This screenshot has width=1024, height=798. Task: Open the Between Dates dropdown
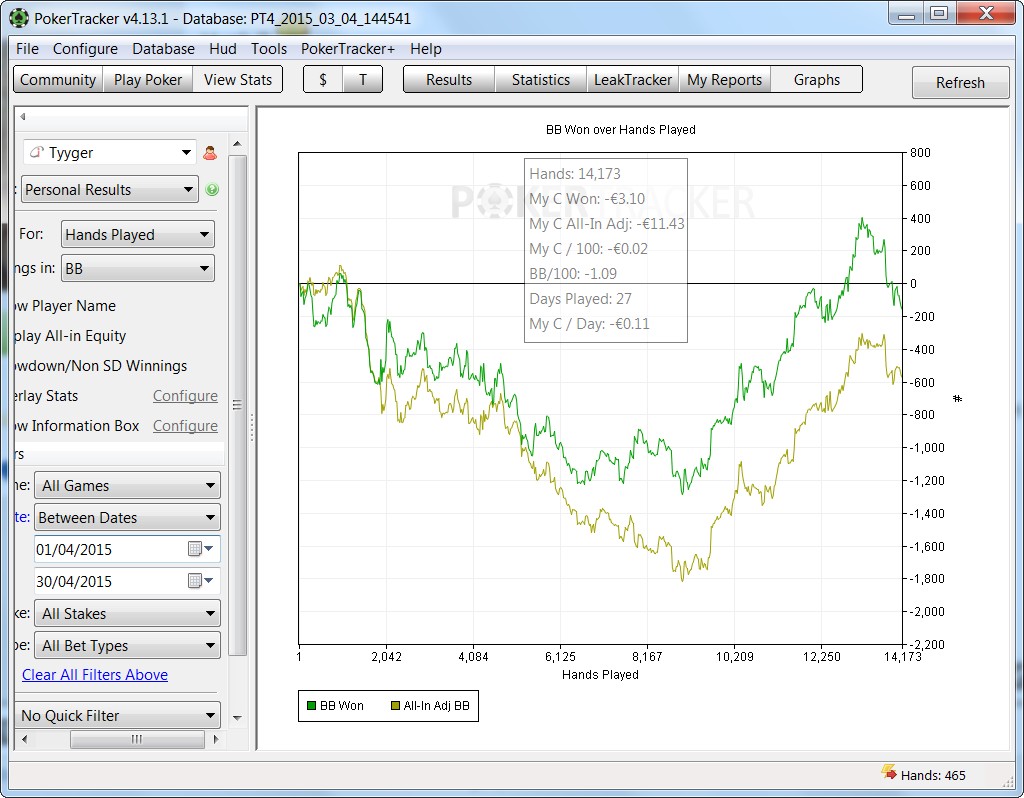(127, 517)
